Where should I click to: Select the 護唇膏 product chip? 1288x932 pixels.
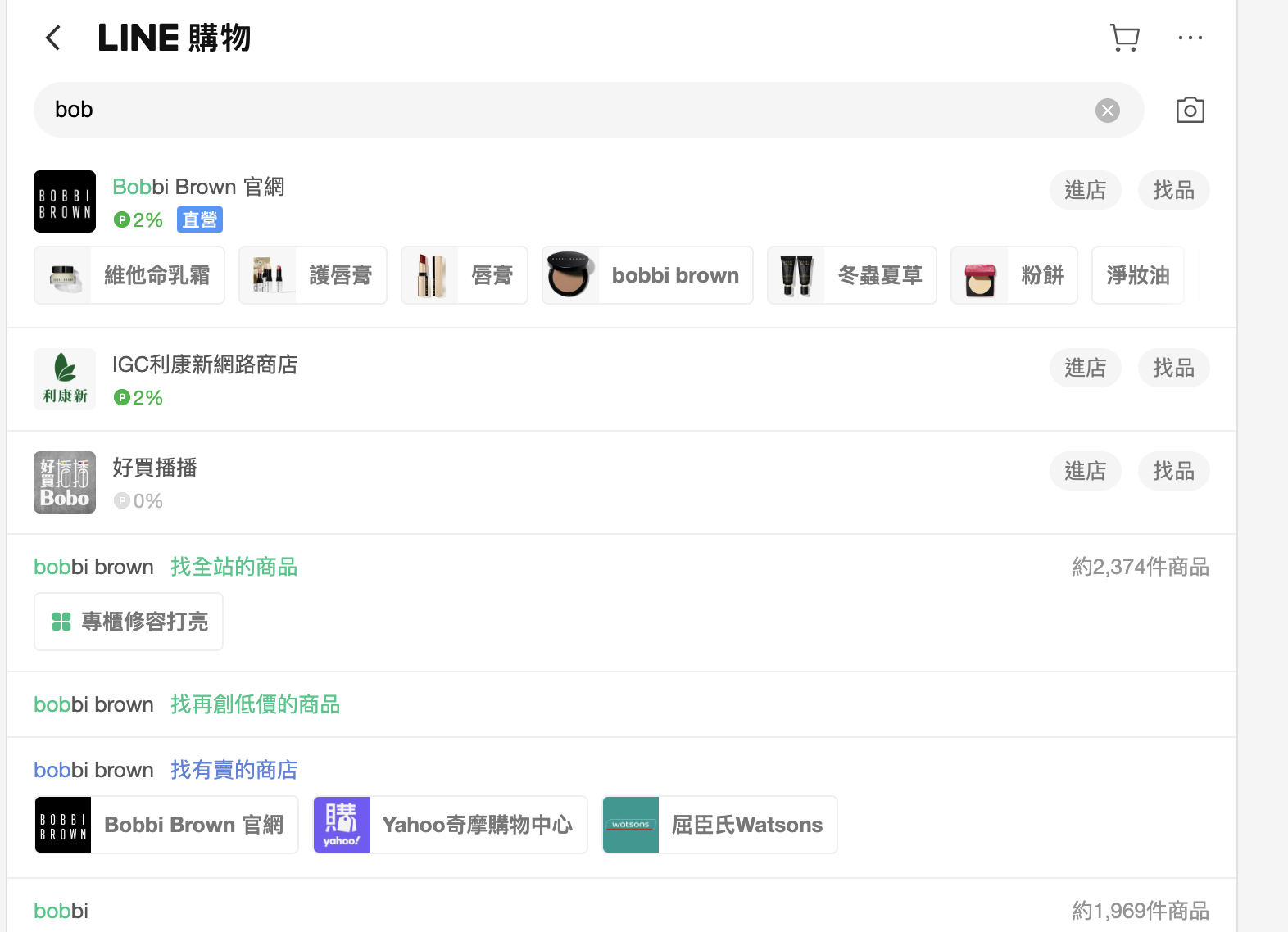pos(313,275)
